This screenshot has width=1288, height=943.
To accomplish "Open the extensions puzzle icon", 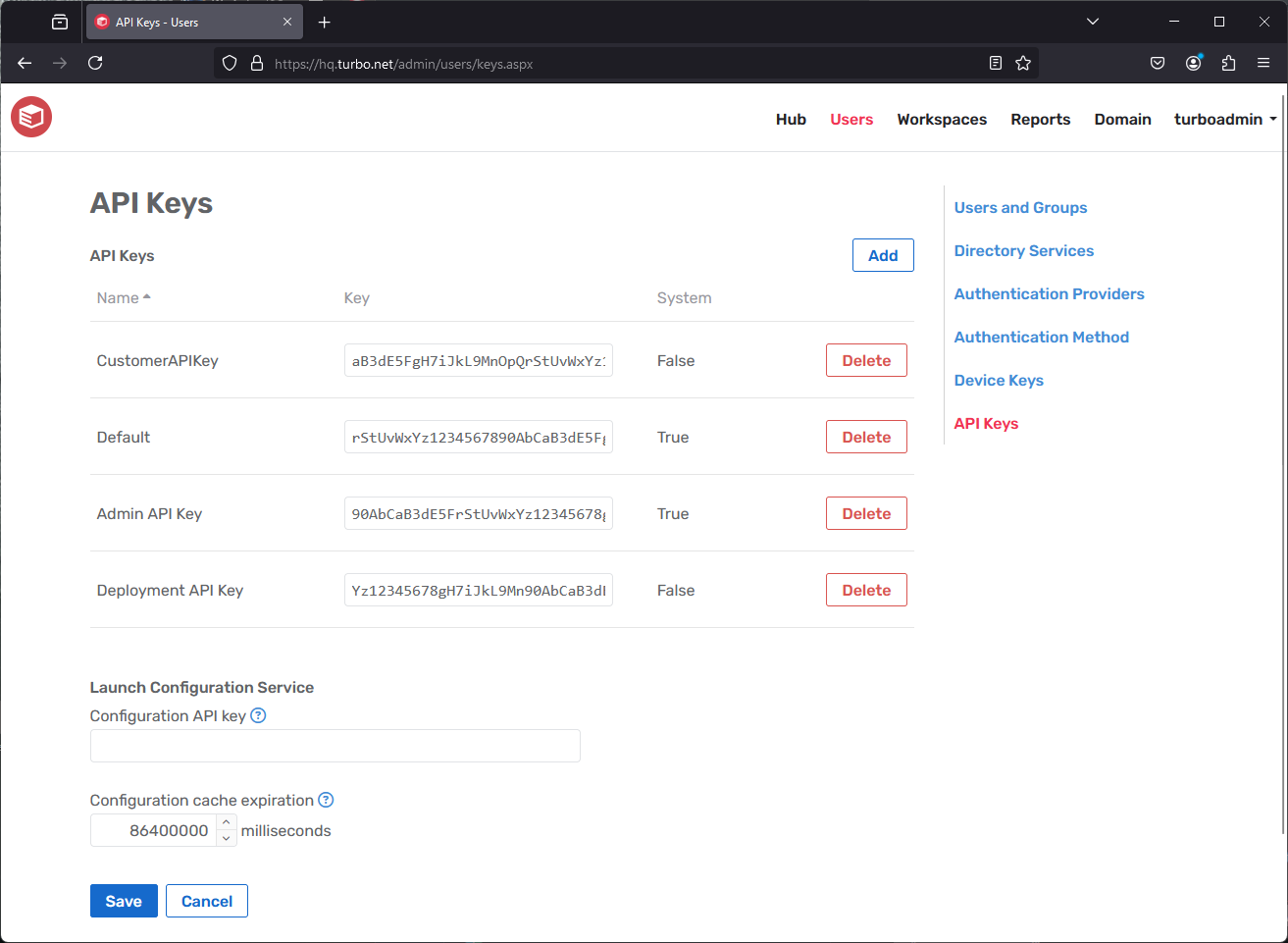I will pyautogui.click(x=1228, y=63).
